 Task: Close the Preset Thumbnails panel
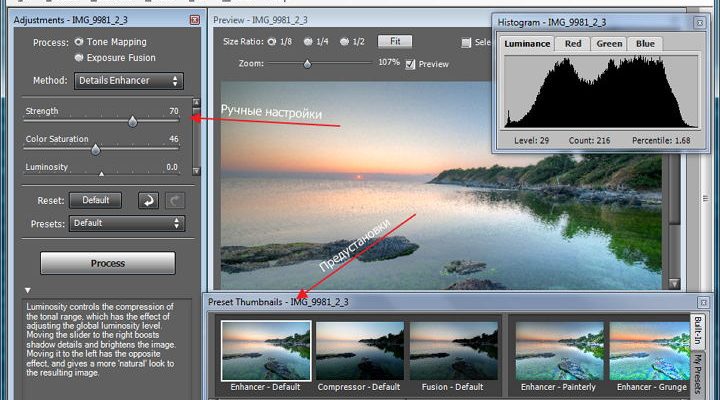point(703,302)
